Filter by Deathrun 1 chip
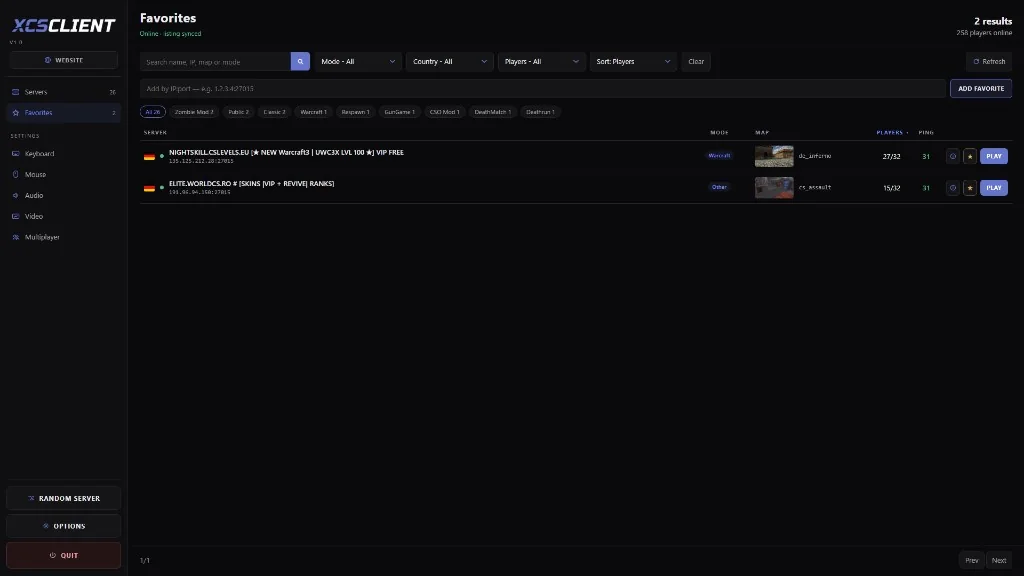The height and width of the screenshot is (576, 1024). (x=540, y=112)
